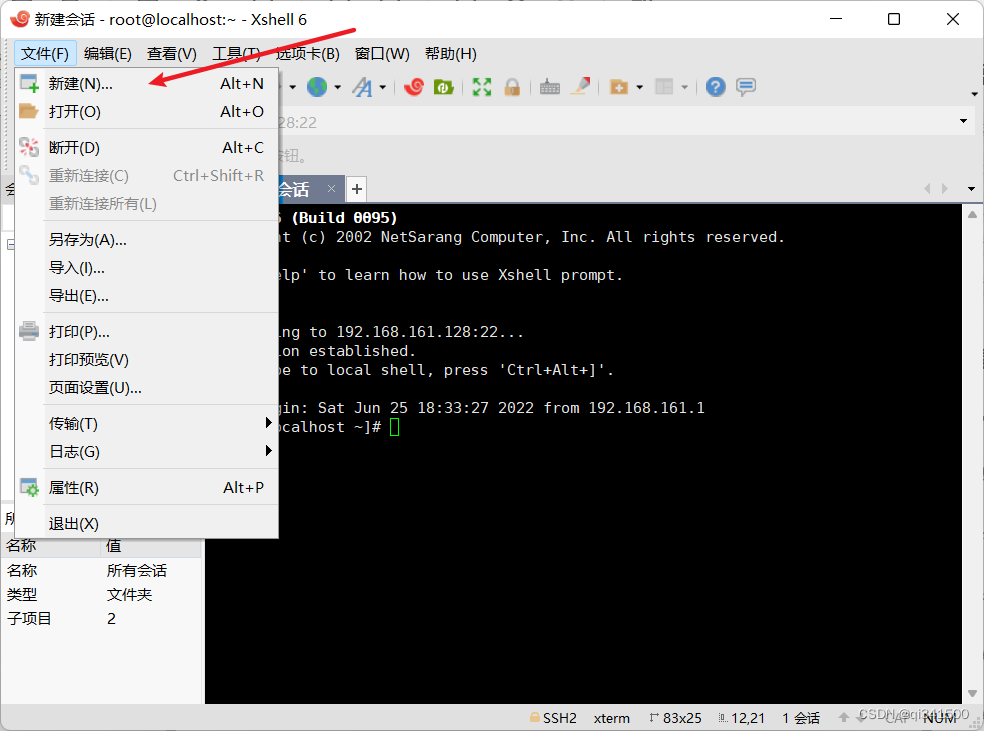Viewport: 984px width, 731px height.
Task: Open toolbar overflow options arrow
Action: [x=974, y=94]
